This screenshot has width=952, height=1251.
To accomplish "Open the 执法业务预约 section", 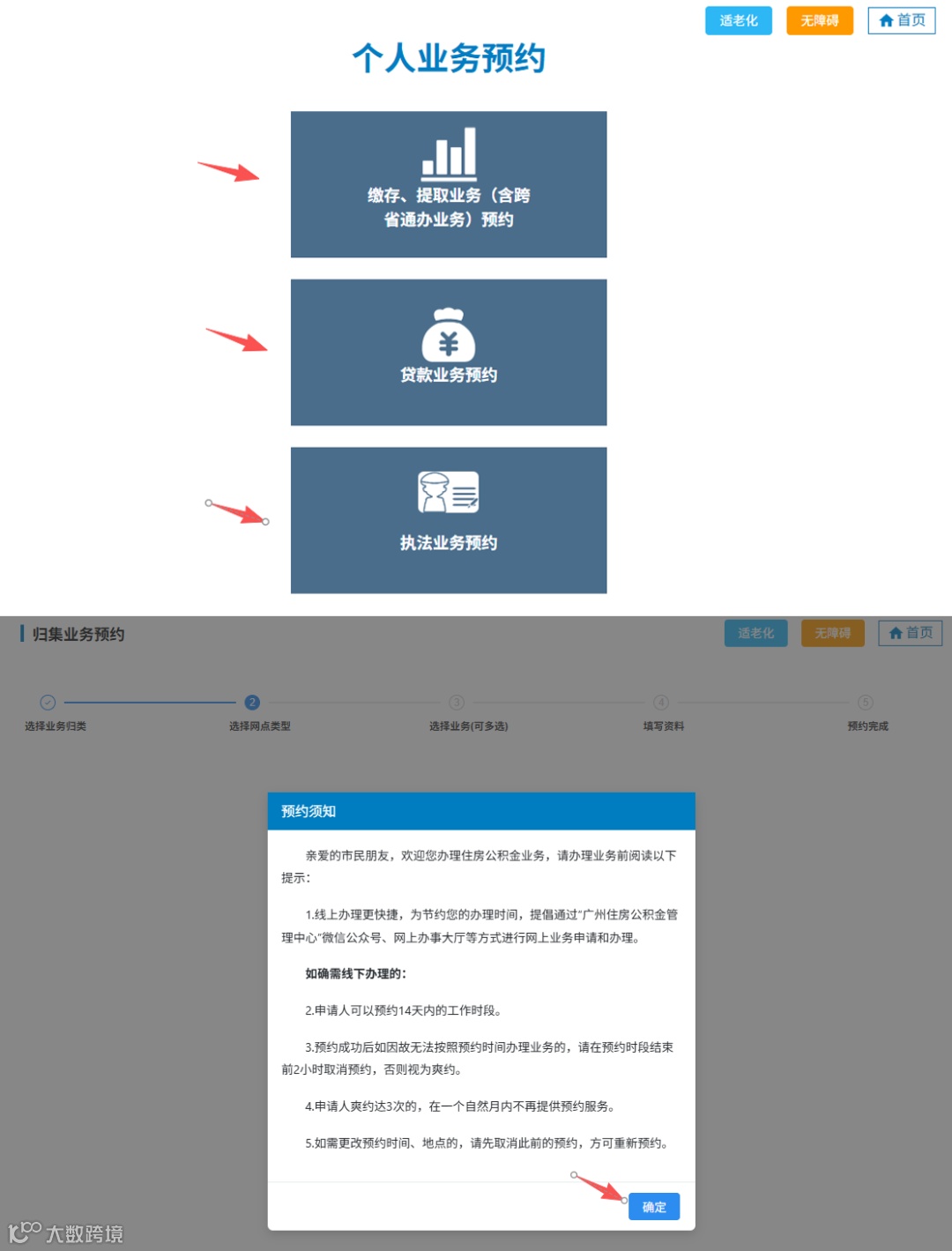I will pos(448,519).
